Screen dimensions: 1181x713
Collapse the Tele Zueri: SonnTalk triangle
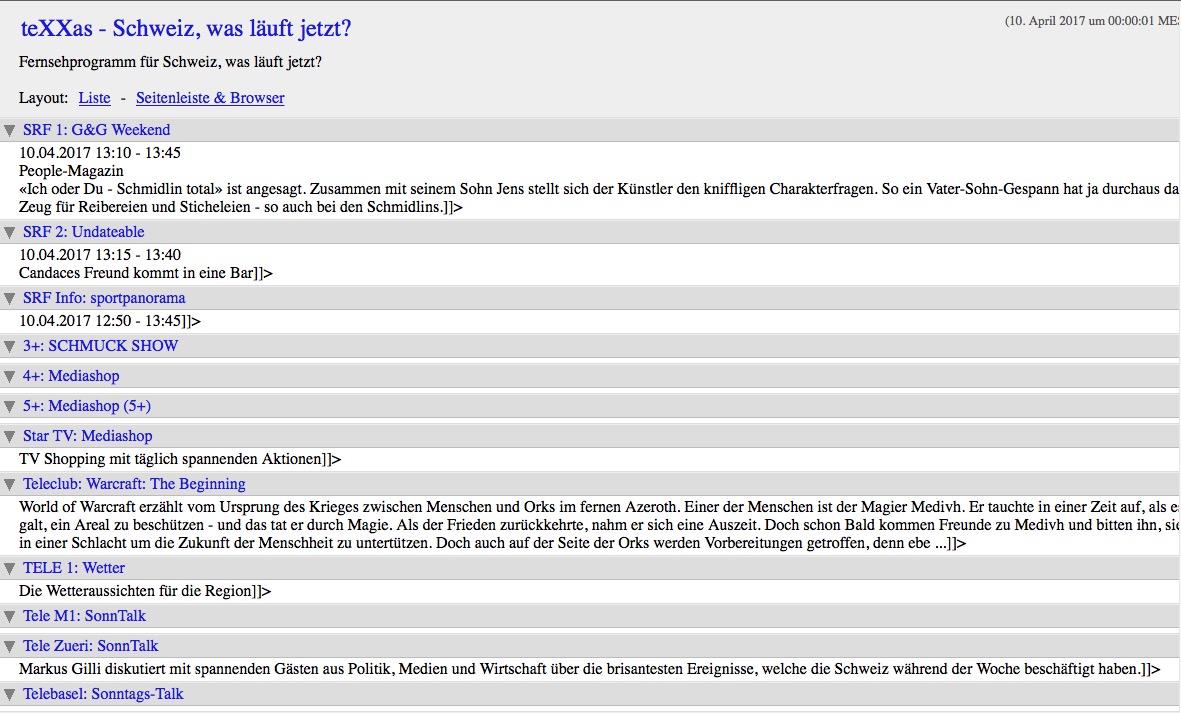tap(10, 647)
